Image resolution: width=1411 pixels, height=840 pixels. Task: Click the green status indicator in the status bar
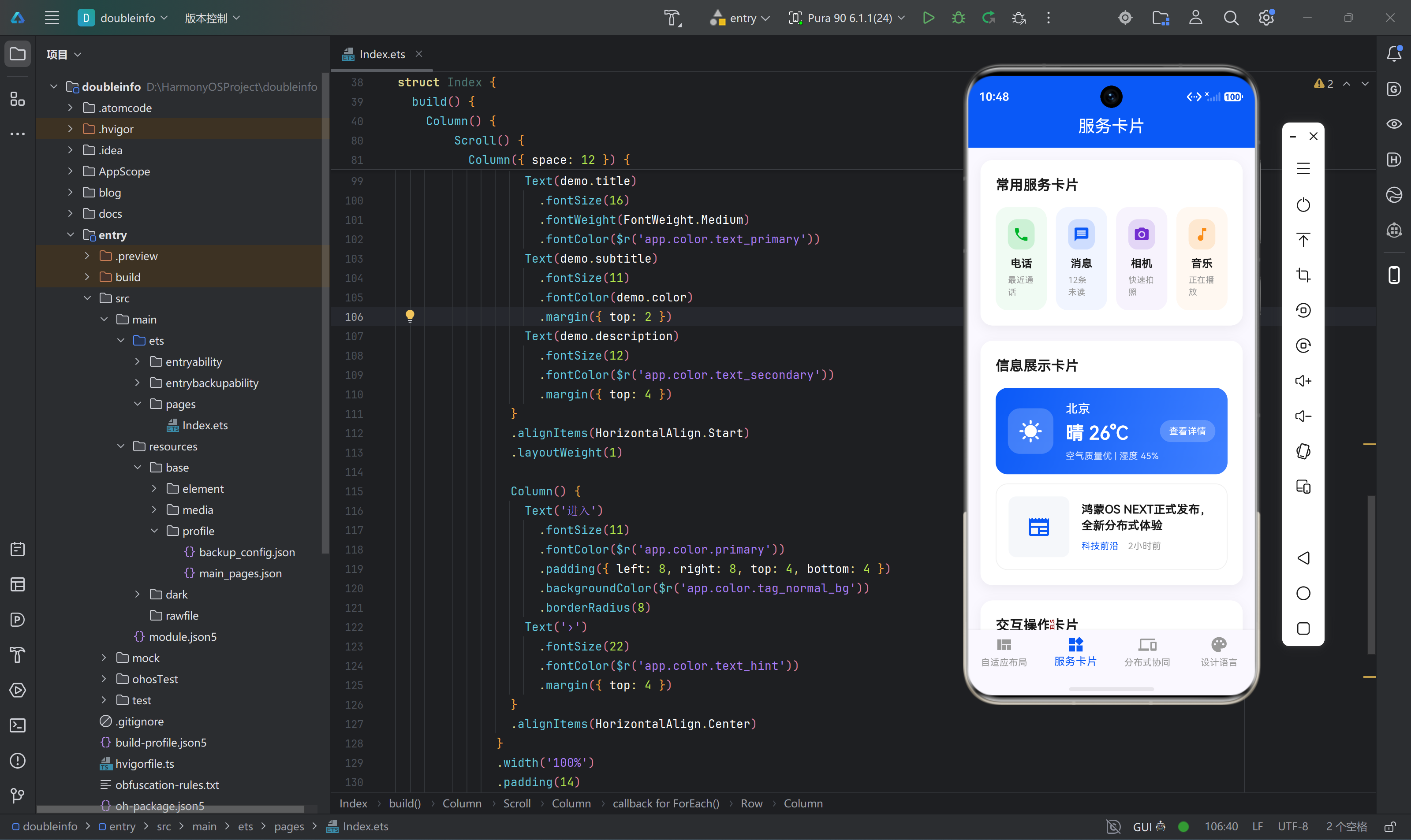[x=1183, y=826]
